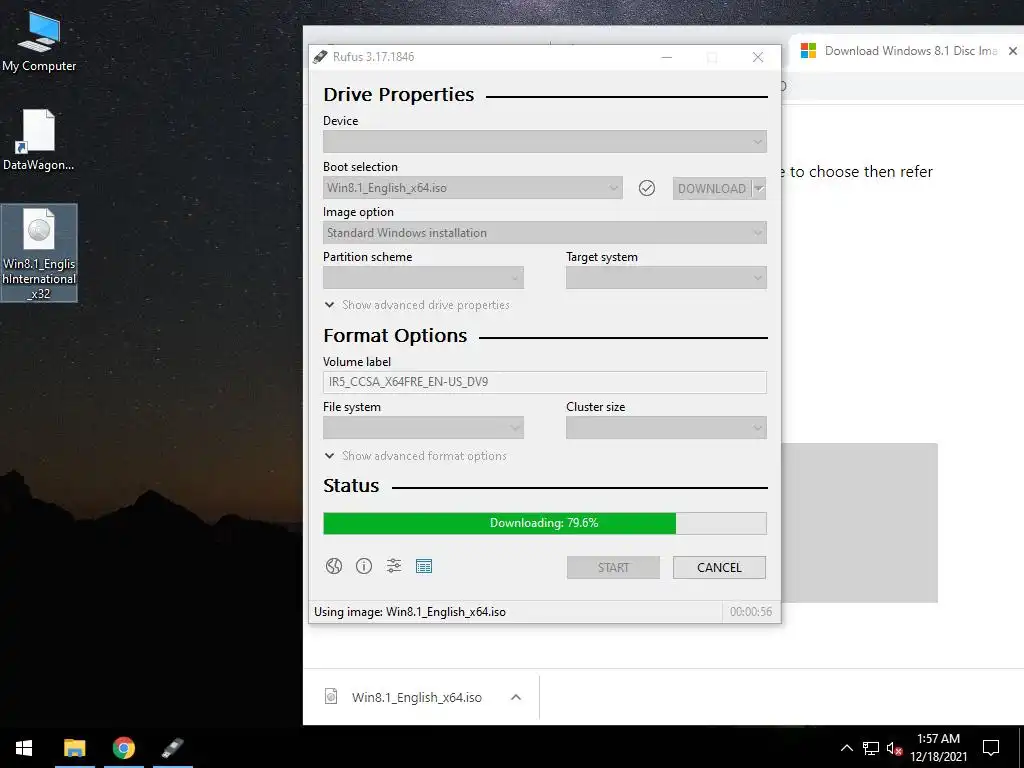Open network status tray icon

coord(871,748)
